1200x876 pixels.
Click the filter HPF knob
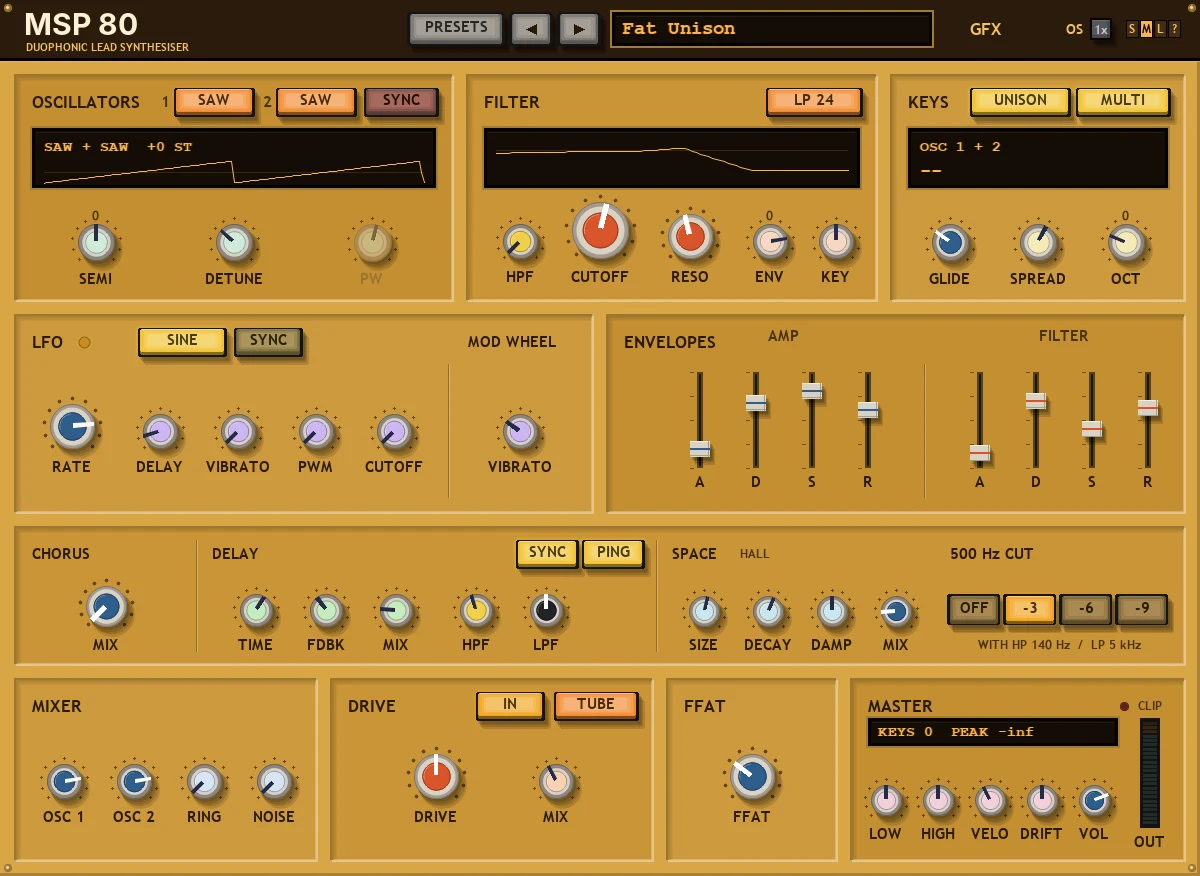click(521, 242)
